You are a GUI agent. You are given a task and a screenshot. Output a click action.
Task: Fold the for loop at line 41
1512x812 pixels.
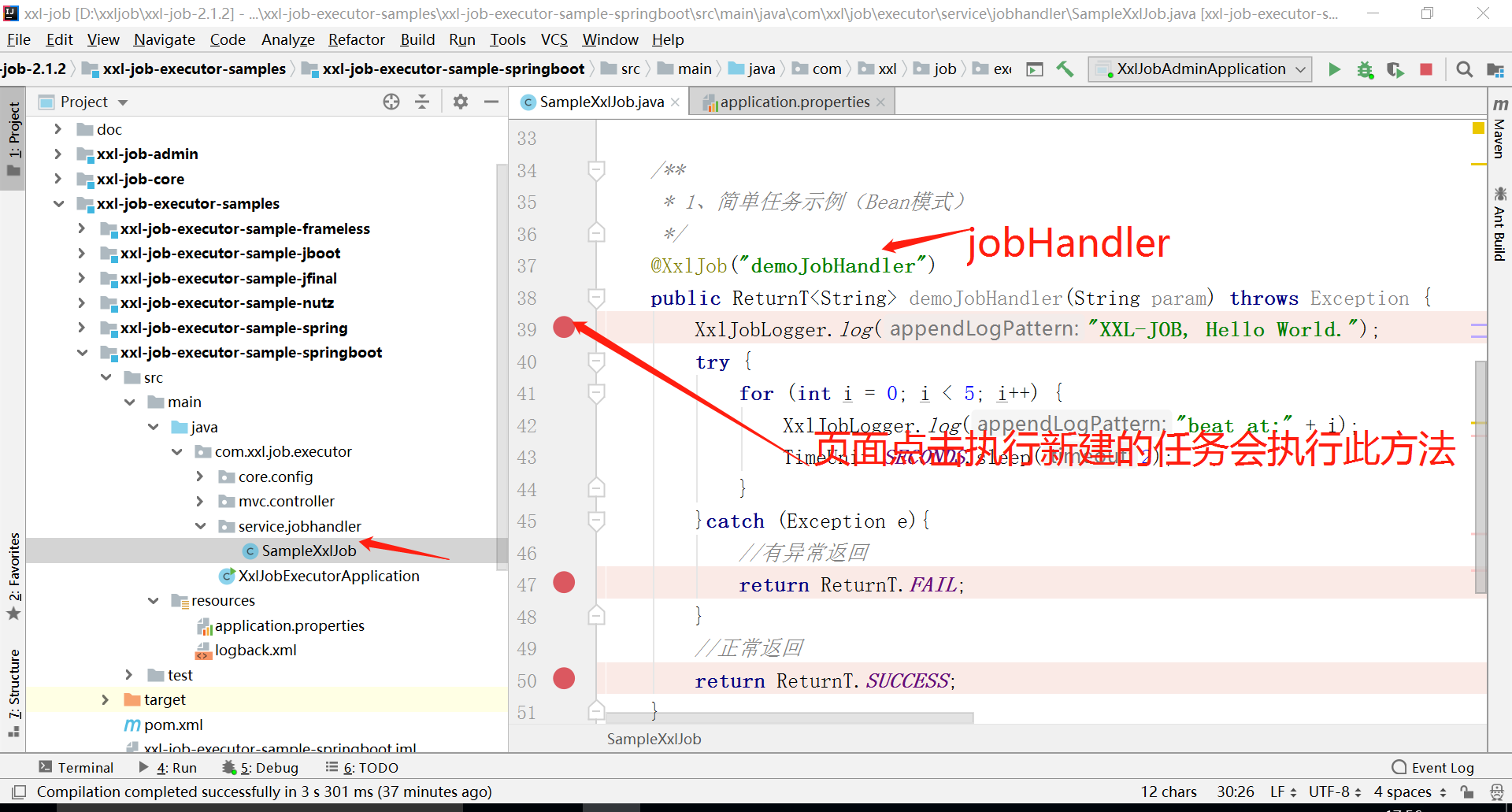tap(596, 393)
